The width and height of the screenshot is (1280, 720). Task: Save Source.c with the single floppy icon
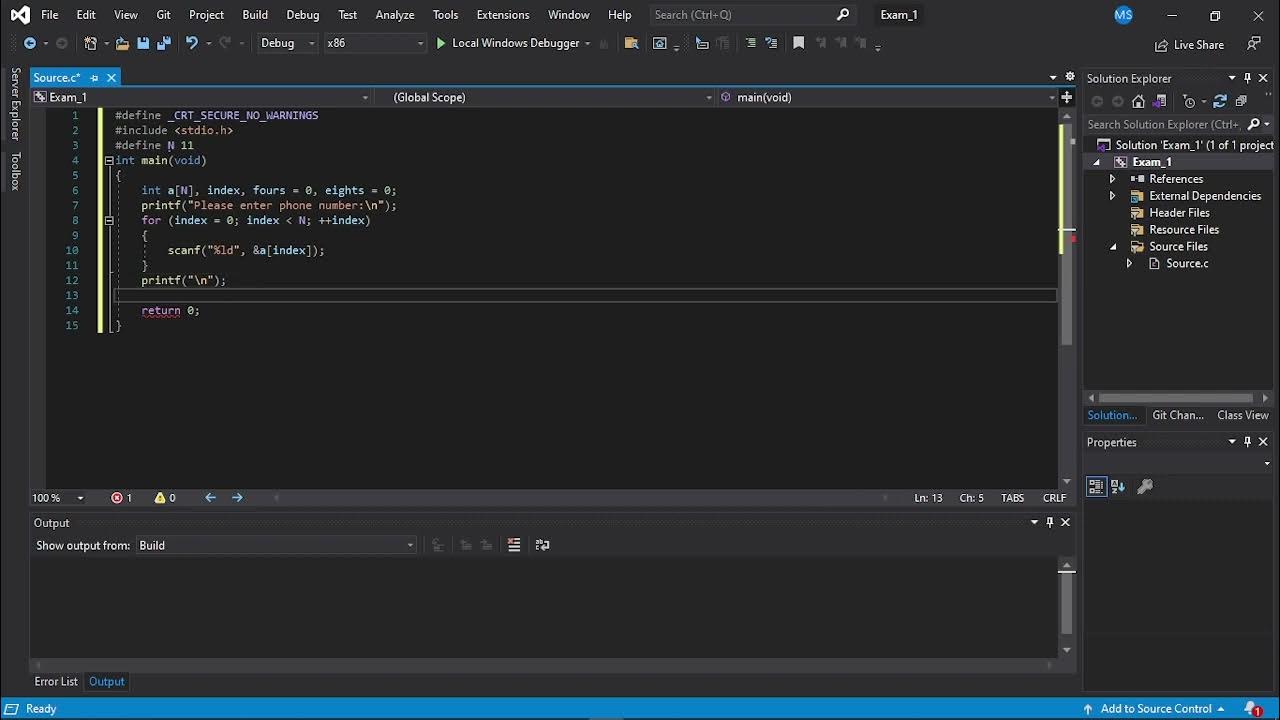click(x=143, y=43)
